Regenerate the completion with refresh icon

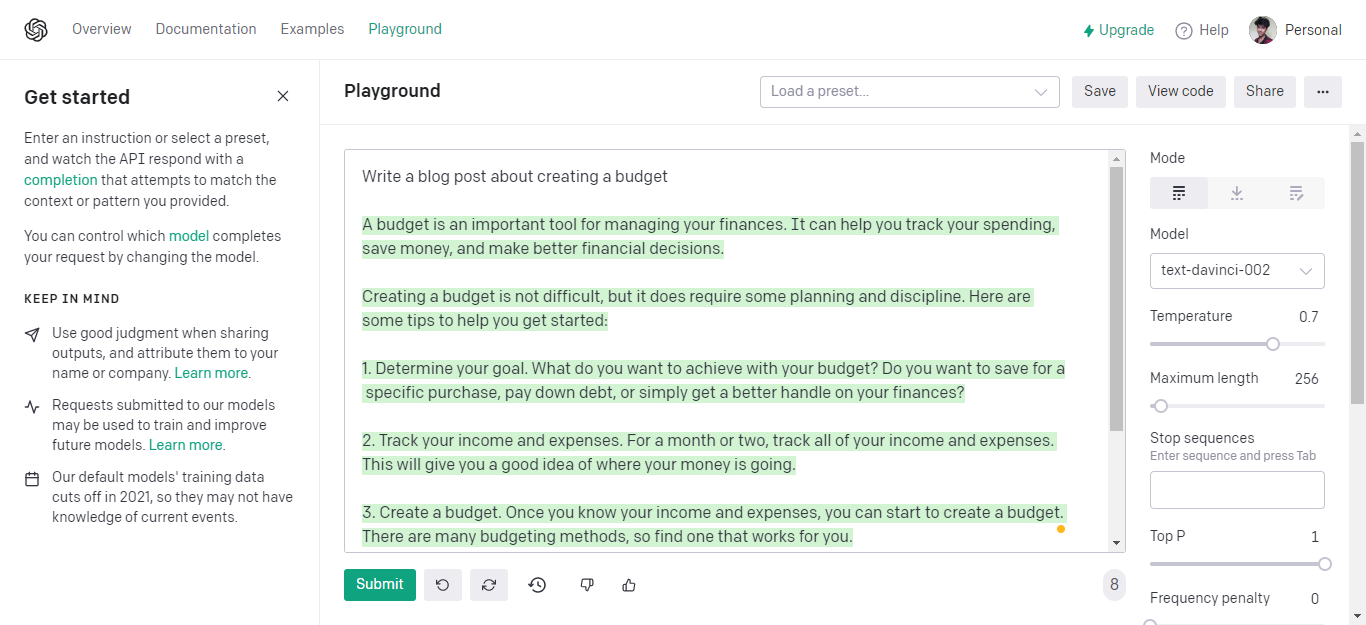(x=489, y=585)
